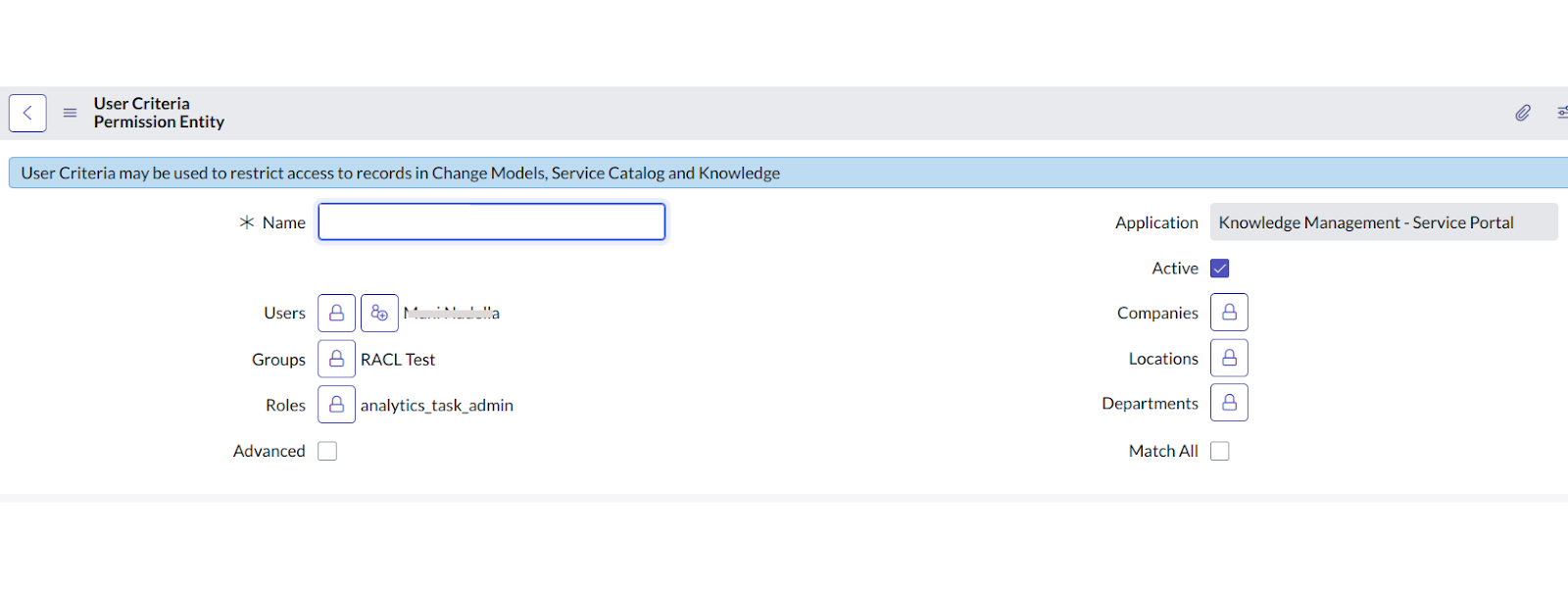Click the User Criteria form title

(142, 104)
